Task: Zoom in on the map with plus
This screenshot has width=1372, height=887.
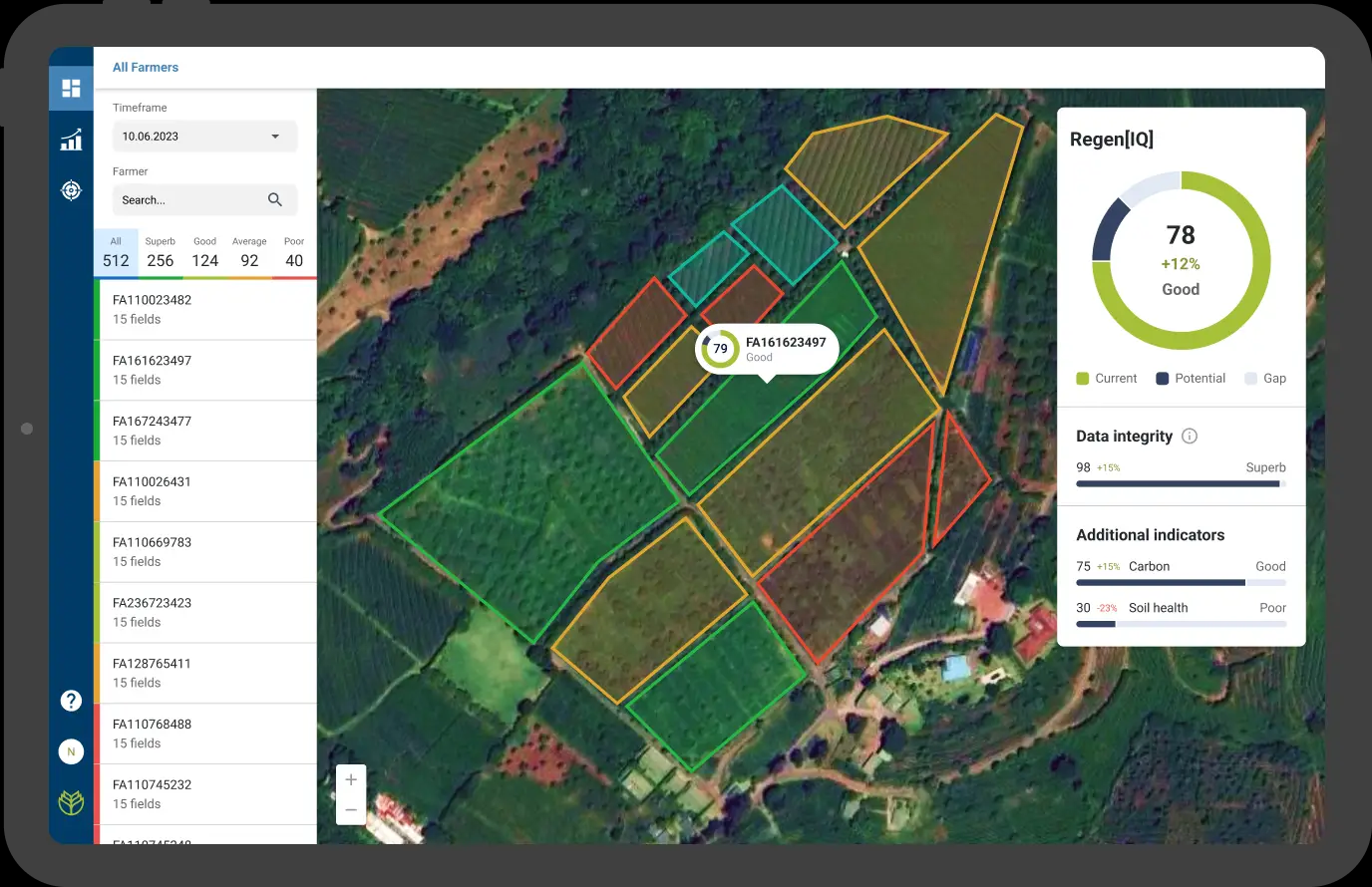Action: point(351,779)
